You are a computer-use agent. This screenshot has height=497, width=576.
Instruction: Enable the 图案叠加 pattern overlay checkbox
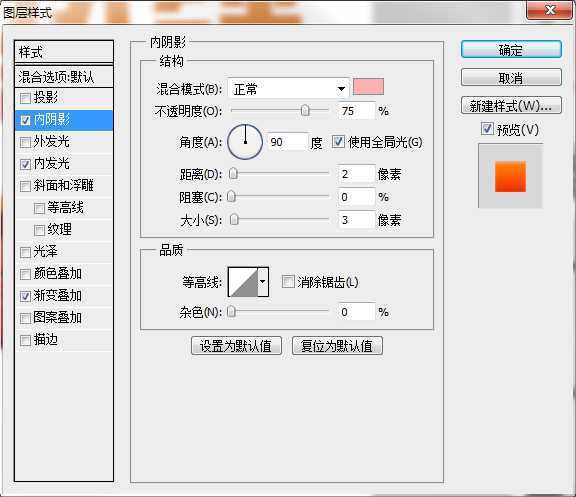point(25,318)
